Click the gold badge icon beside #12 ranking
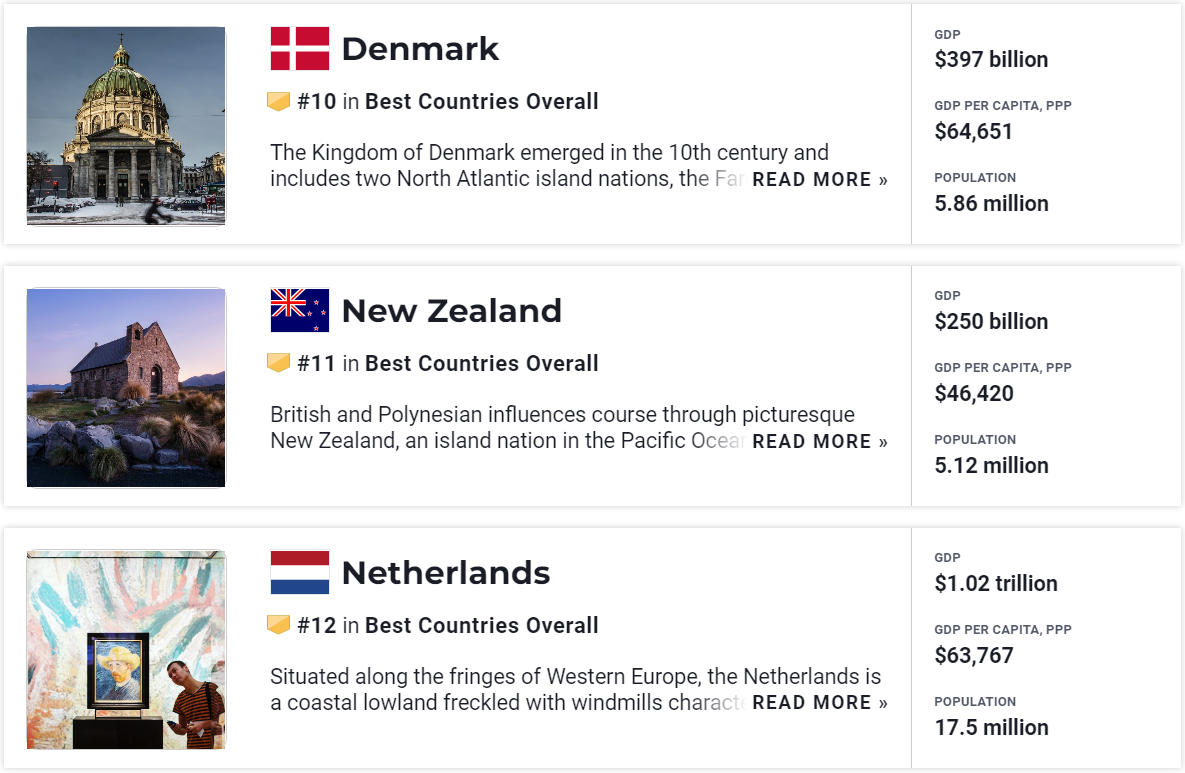This screenshot has width=1185, height=773. 279,626
